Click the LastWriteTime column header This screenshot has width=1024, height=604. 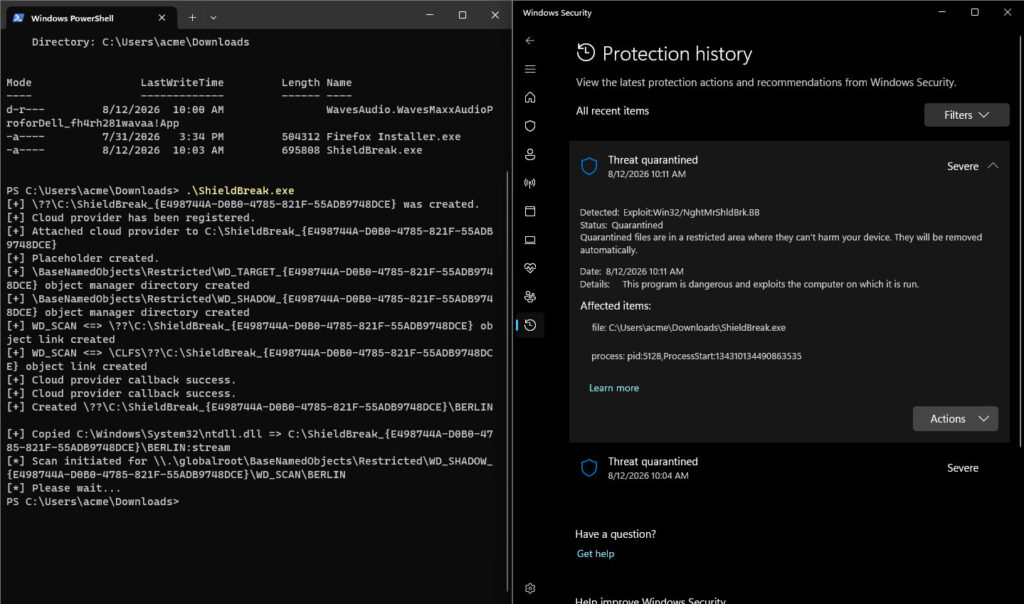182,83
